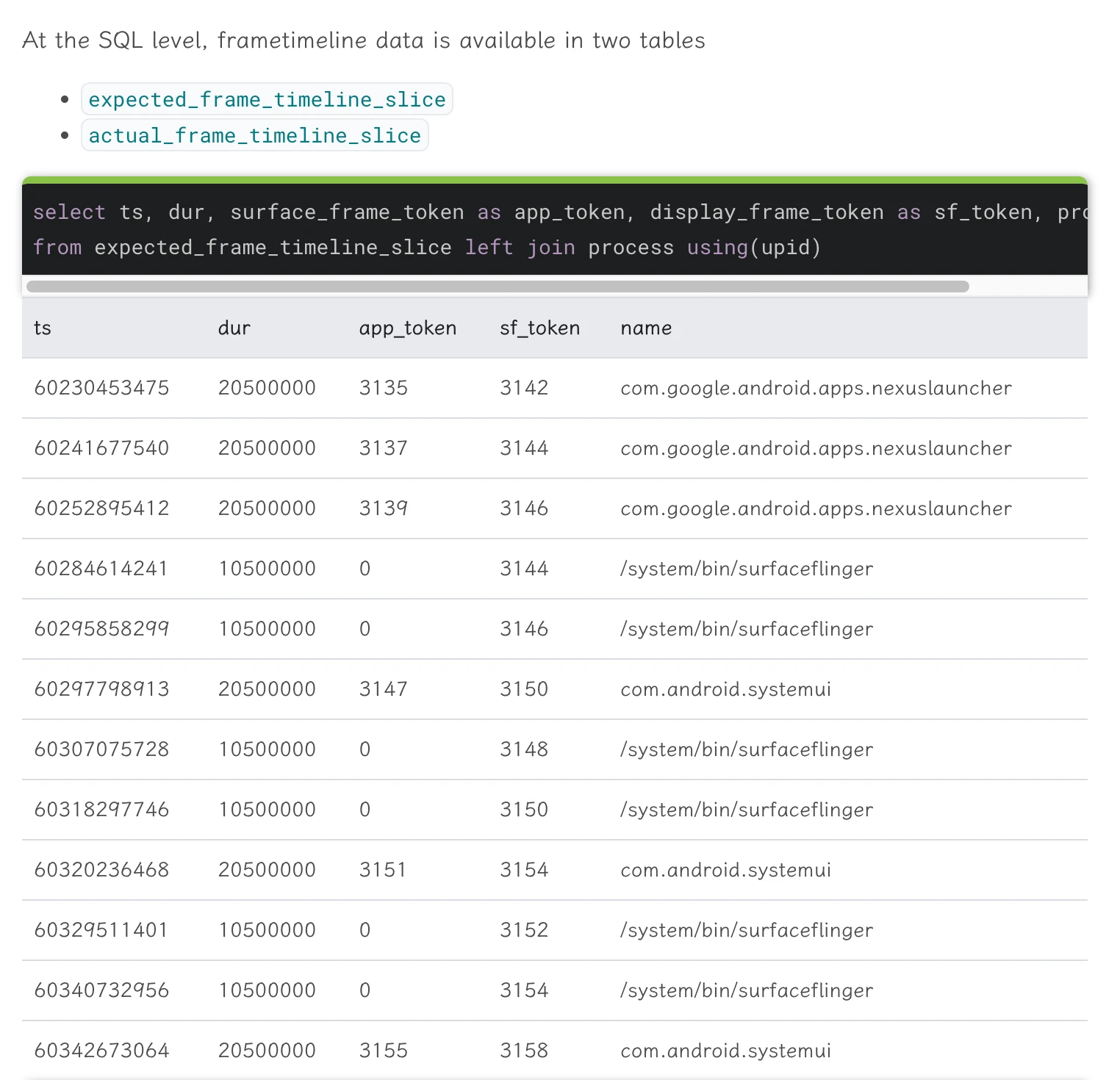
Task: Click the first /system/bin/surfaceflinger entry
Action: [746, 569]
